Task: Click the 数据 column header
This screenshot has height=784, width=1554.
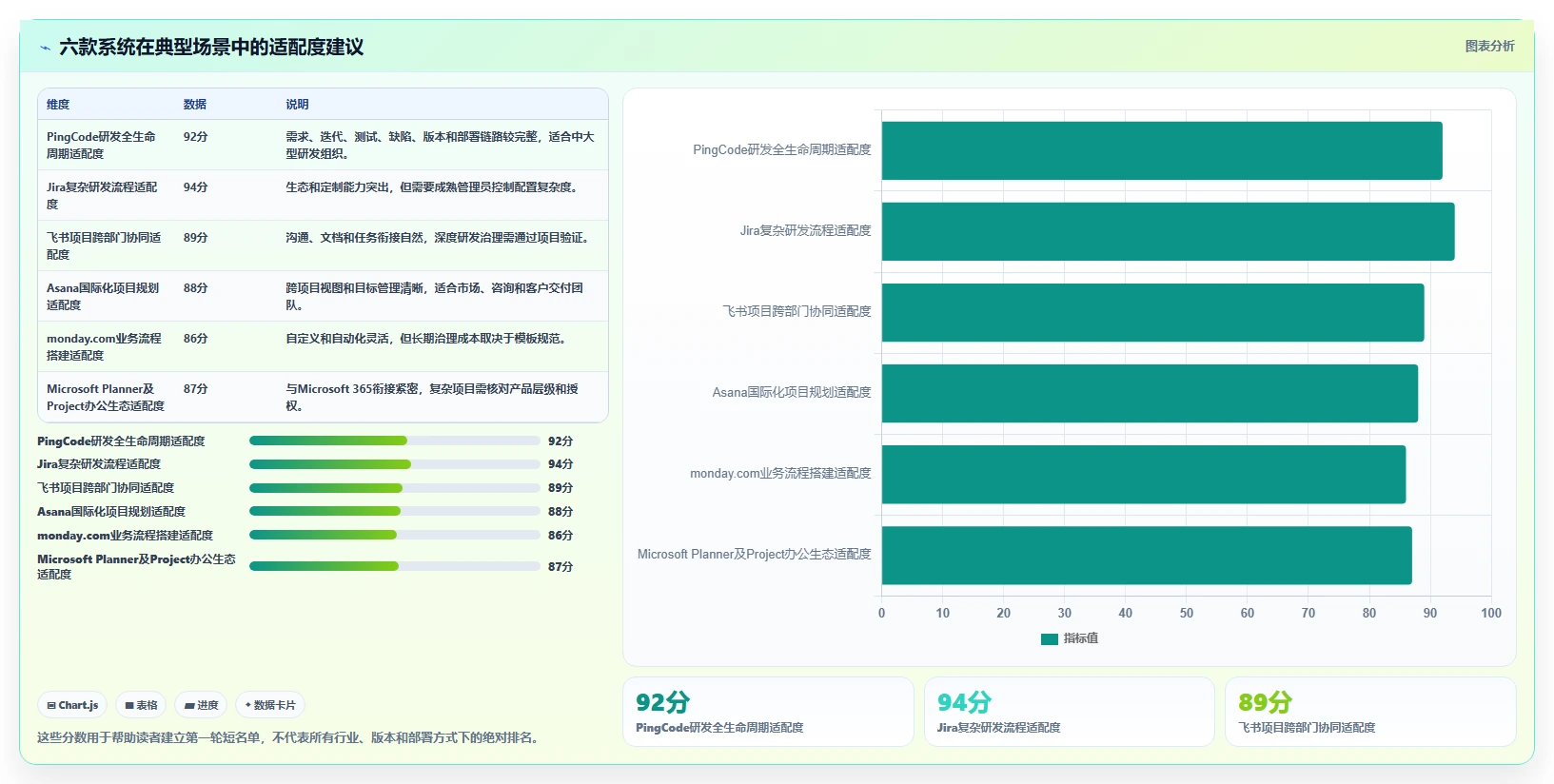Action: pos(195,105)
